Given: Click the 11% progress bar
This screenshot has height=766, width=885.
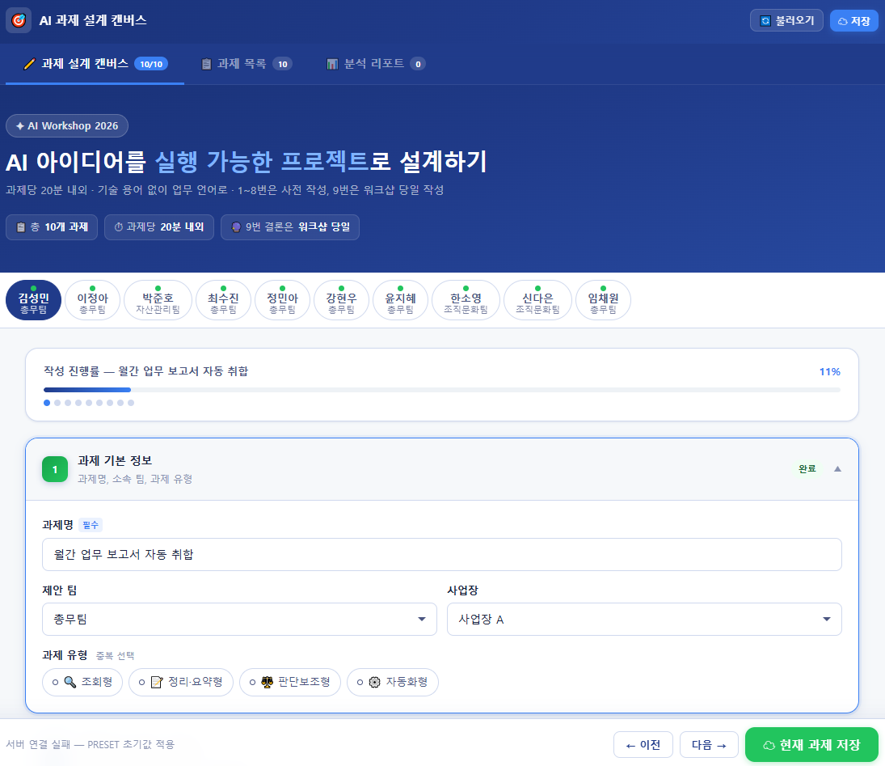Looking at the screenshot, I should click(440, 391).
